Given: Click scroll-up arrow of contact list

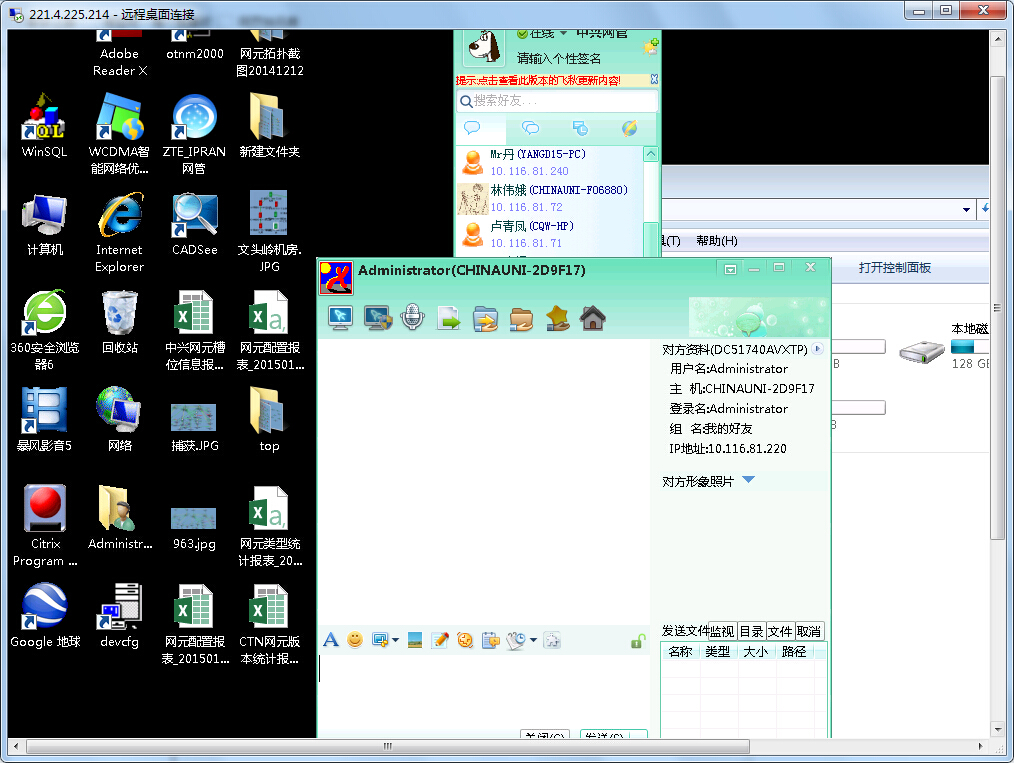Looking at the screenshot, I should [651, 154].
